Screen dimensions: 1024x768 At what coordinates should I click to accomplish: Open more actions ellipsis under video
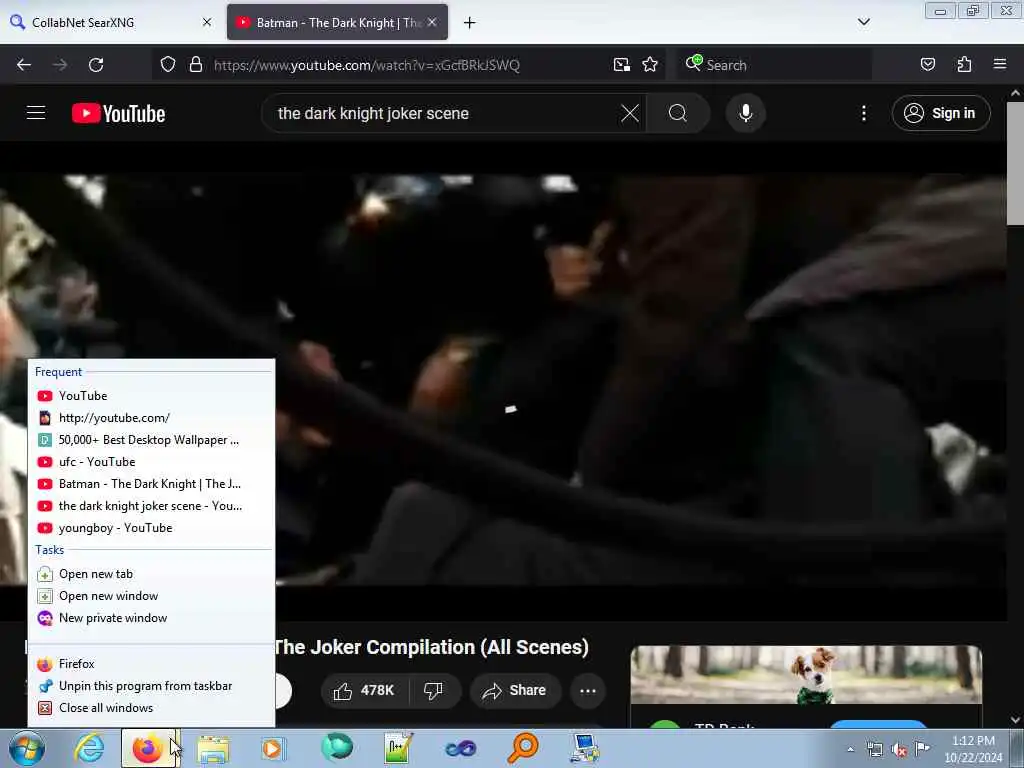tap(588, 690)
